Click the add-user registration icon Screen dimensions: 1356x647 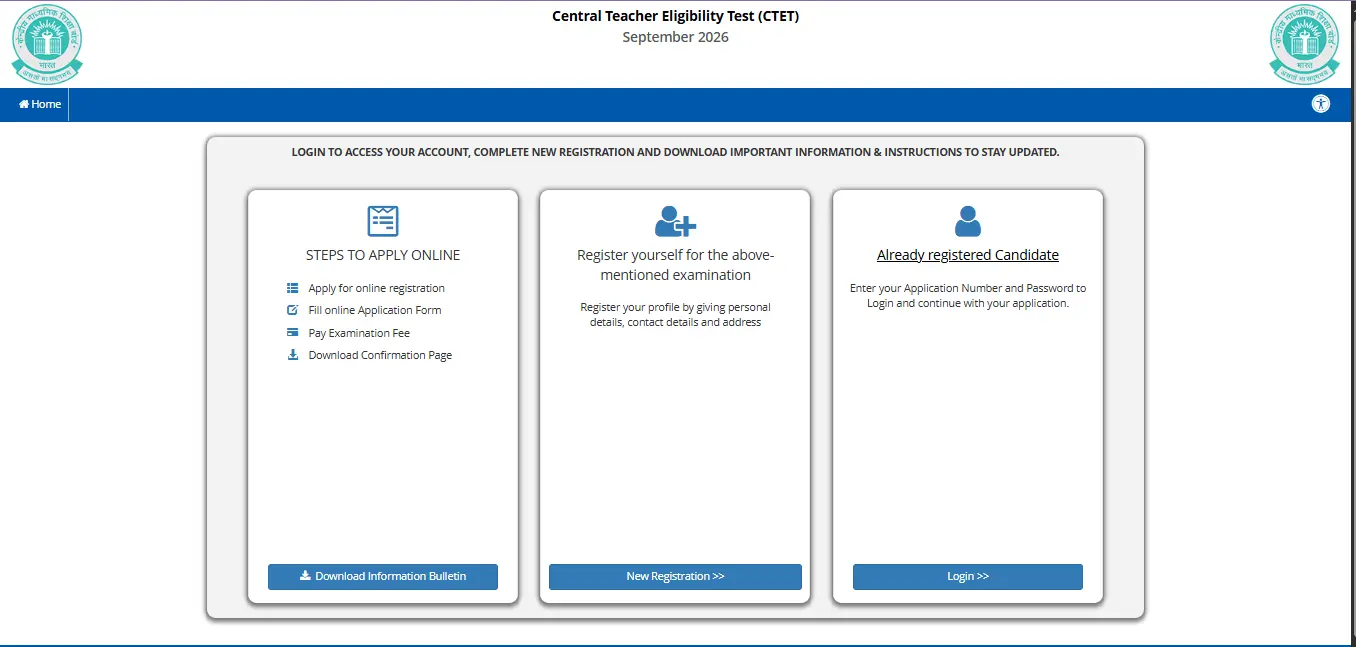pyautogui.click(x=675, y=221)
